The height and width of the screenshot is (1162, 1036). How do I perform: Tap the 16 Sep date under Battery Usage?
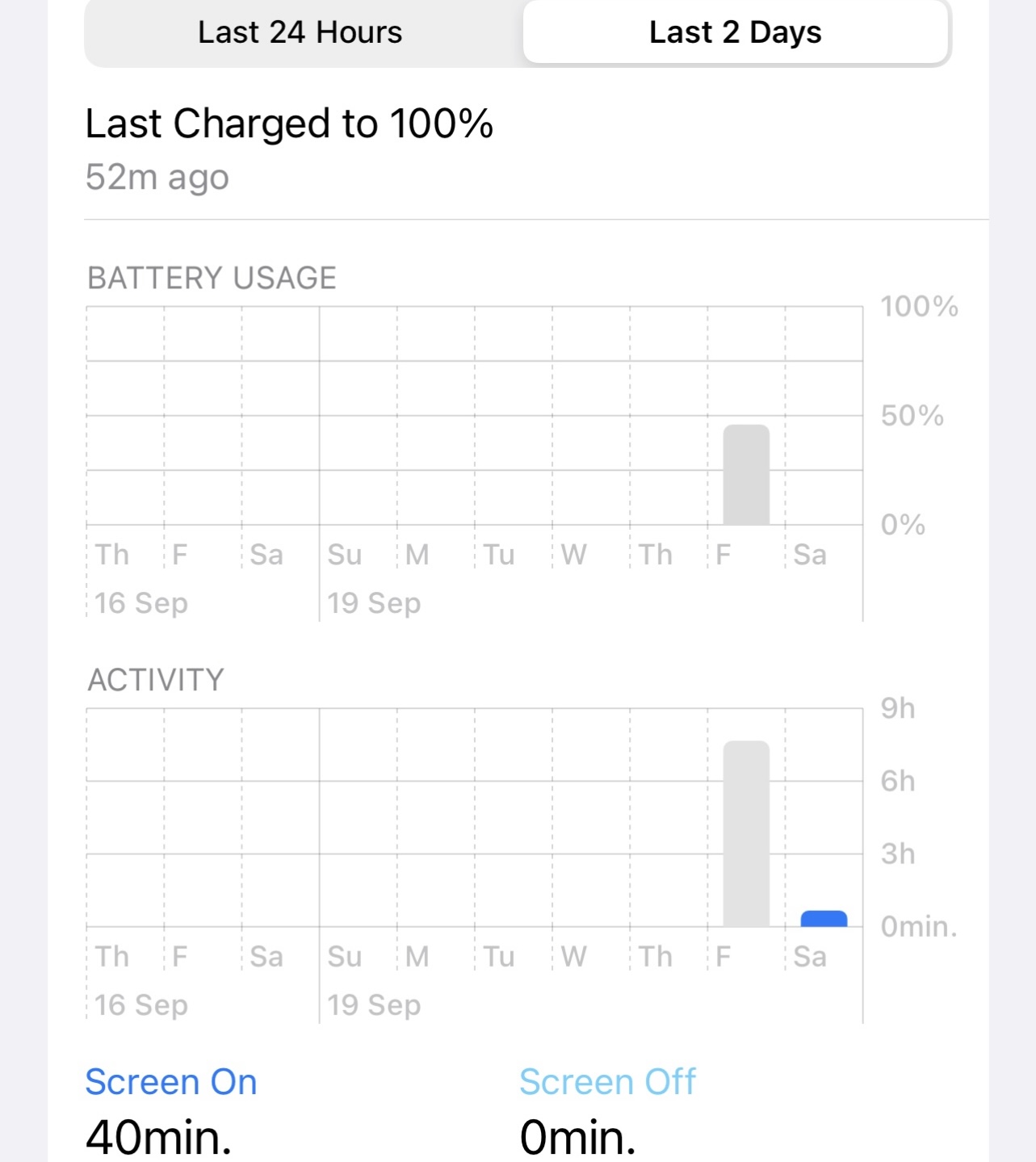coord(141,603)
